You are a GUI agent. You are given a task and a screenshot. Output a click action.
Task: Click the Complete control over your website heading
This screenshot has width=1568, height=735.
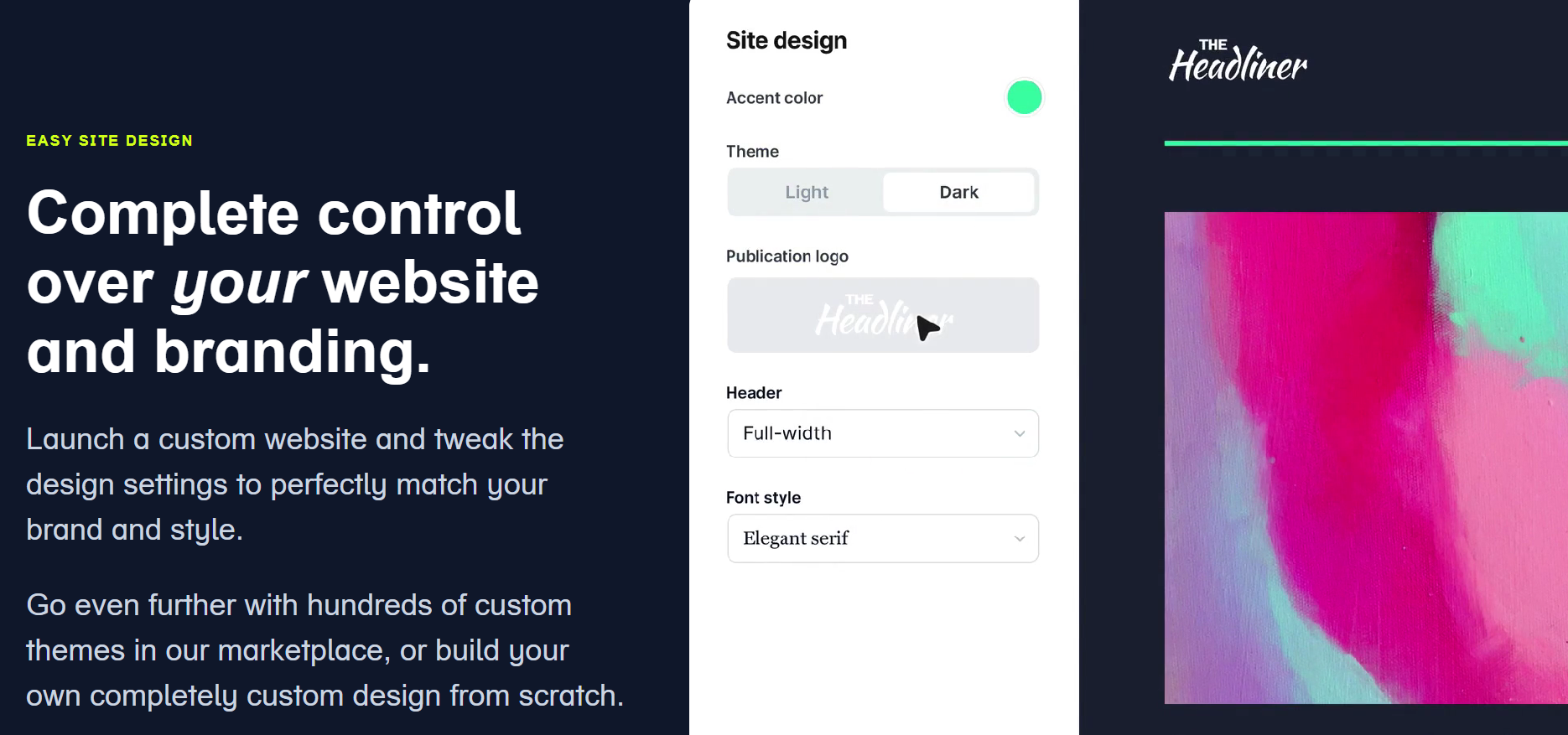coord(282,282)
